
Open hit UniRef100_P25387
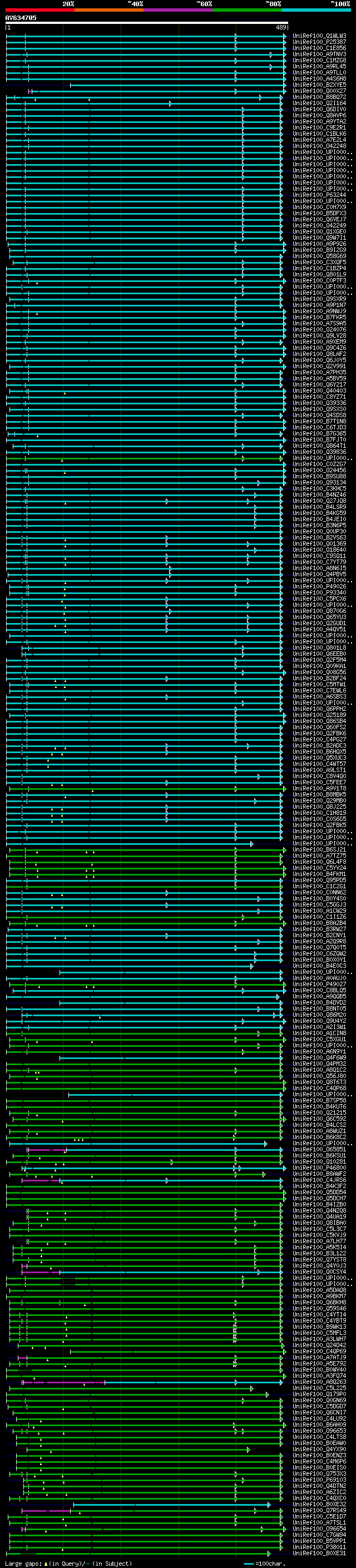319,42
